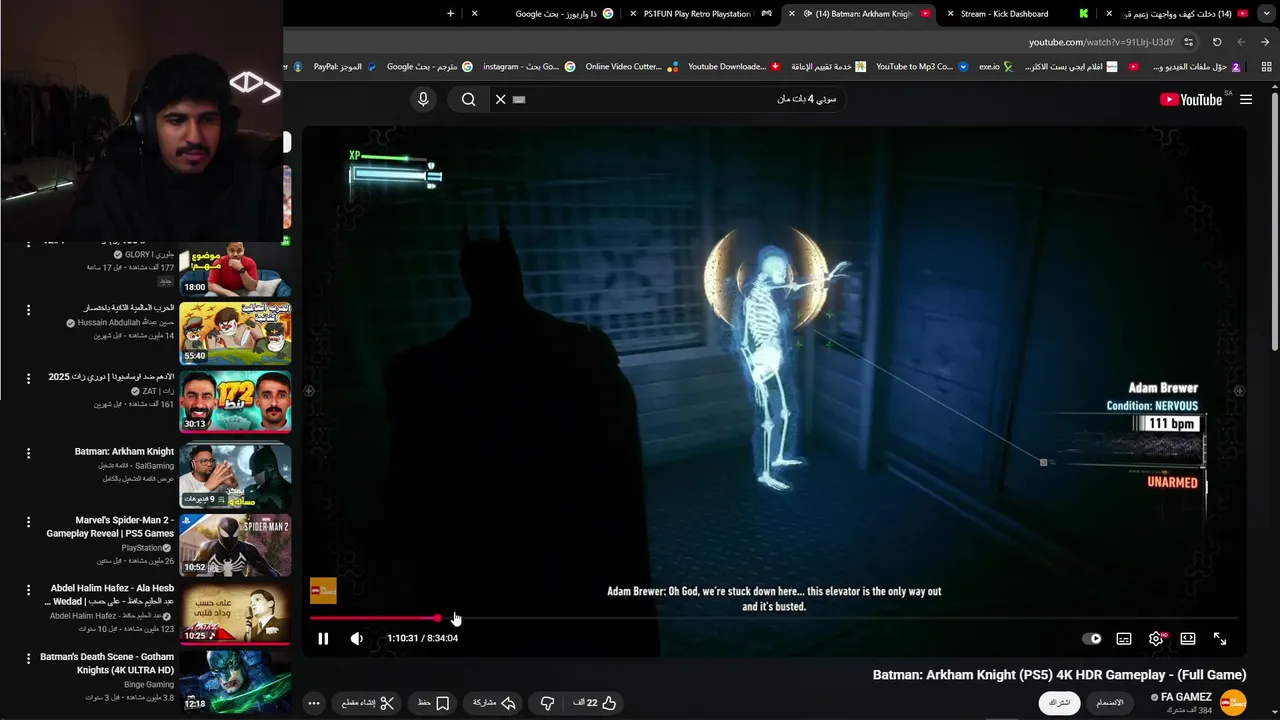Image resolution: width=1280 pixels, height=720 pixels.
Task: Open the Marvel's Spider-Man 2 video thumbnail
Action: pyautogui.click(x=235, y=545)
